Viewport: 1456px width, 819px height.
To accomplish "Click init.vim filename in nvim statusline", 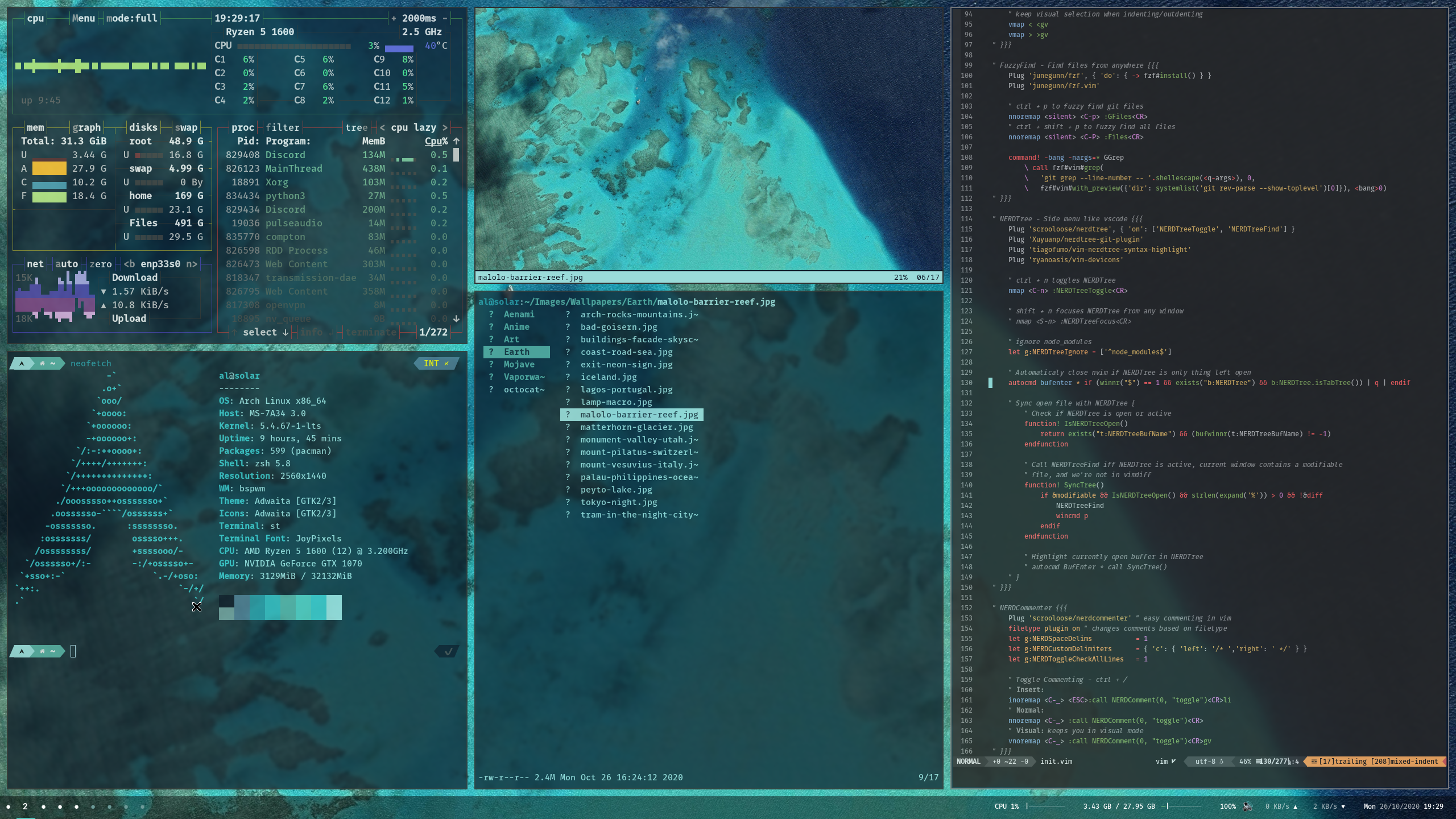I will tap(1056, 762).
